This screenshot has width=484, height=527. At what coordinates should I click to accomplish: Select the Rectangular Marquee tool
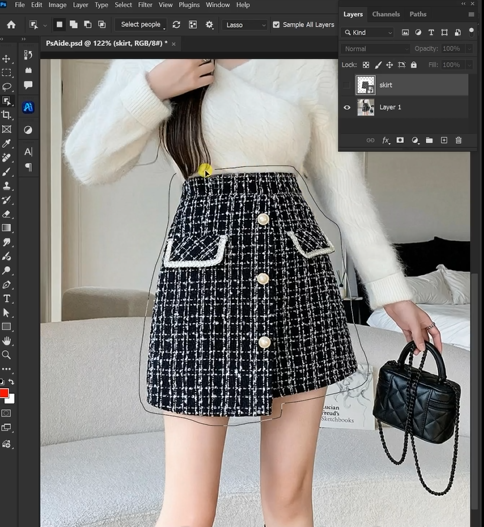click(x=6, y=73)
